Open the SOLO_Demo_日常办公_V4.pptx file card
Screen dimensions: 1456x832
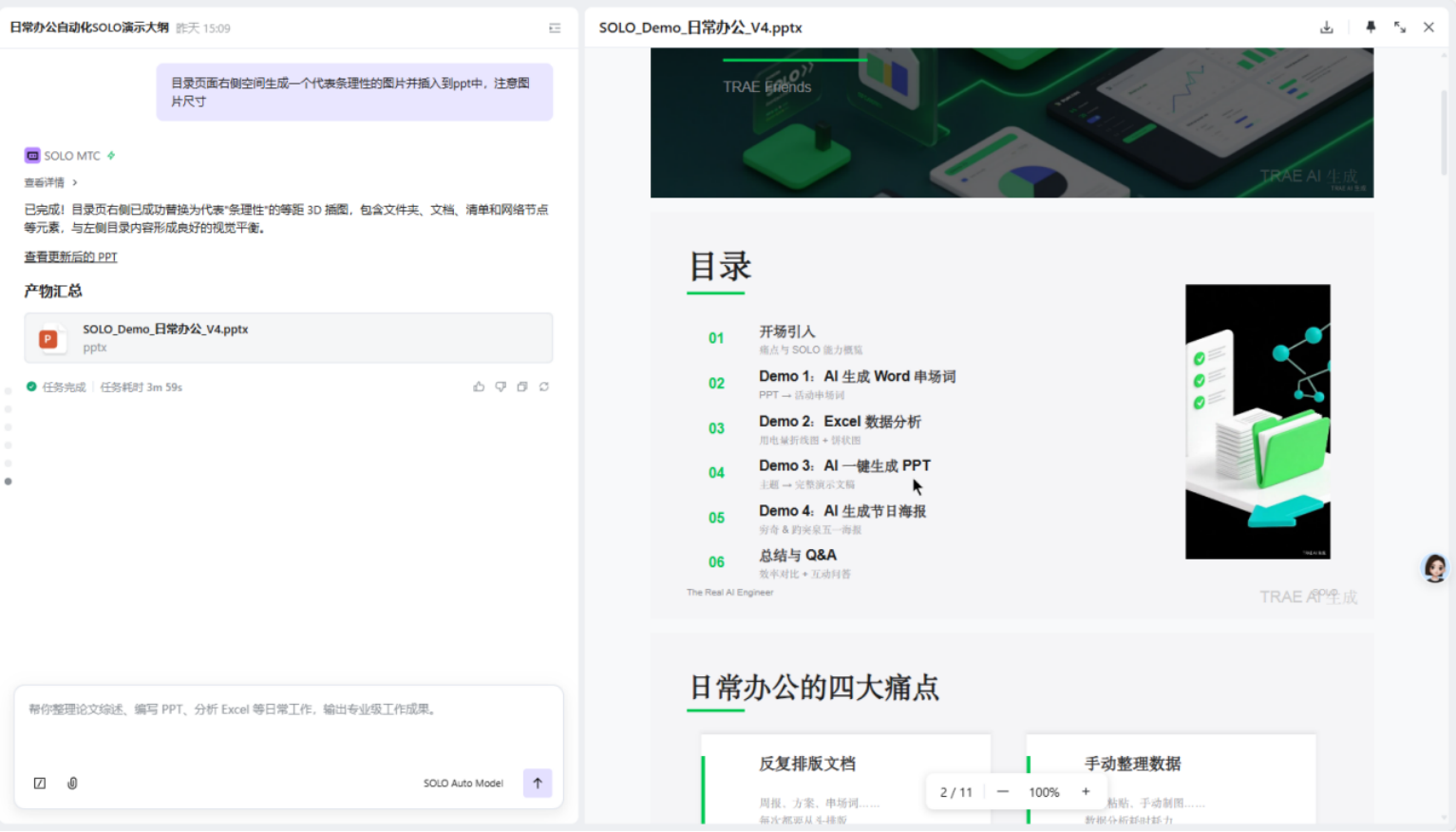coord(288,338)
